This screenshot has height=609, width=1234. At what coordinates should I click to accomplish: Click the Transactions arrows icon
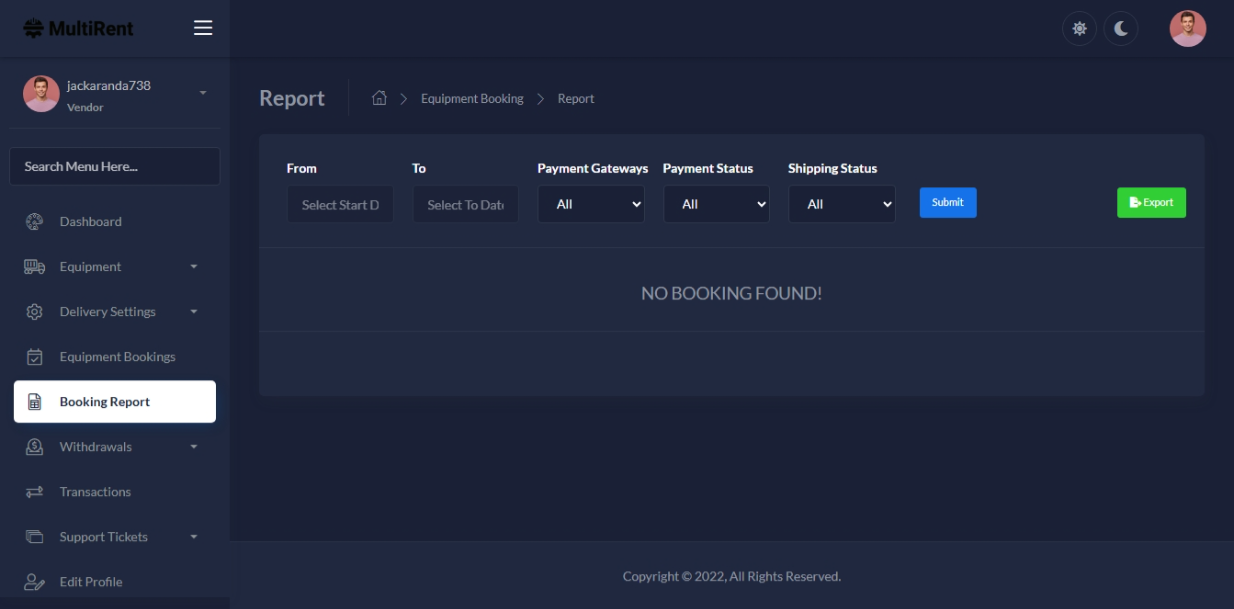[x=34, y=492]
